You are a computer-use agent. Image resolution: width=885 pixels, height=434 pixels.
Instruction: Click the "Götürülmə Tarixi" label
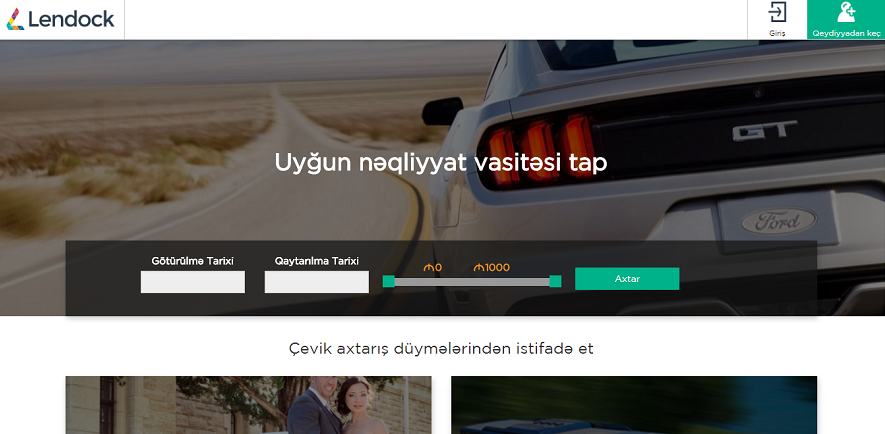(192, 261)
